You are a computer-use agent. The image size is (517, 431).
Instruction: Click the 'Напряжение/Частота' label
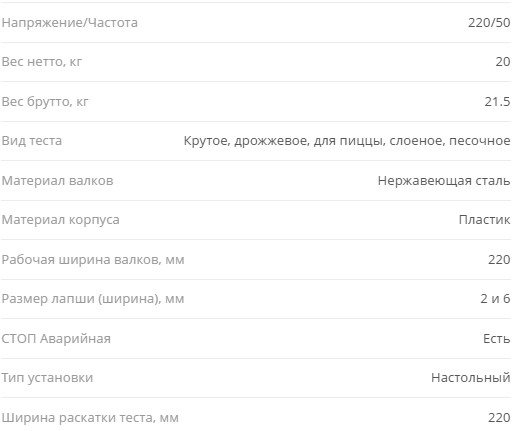pos(69,23)
